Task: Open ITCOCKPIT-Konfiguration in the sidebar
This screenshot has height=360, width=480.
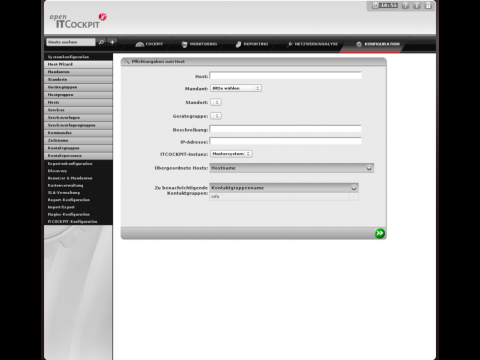Action: click(x=78, y=222)
